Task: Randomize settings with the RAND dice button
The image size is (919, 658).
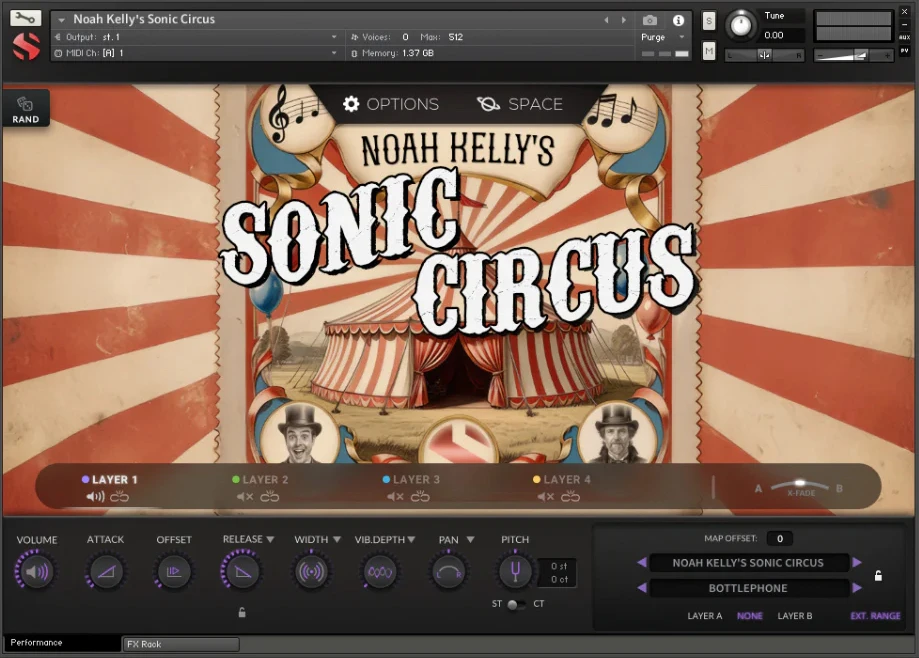Action: click(x=26, y=109)
